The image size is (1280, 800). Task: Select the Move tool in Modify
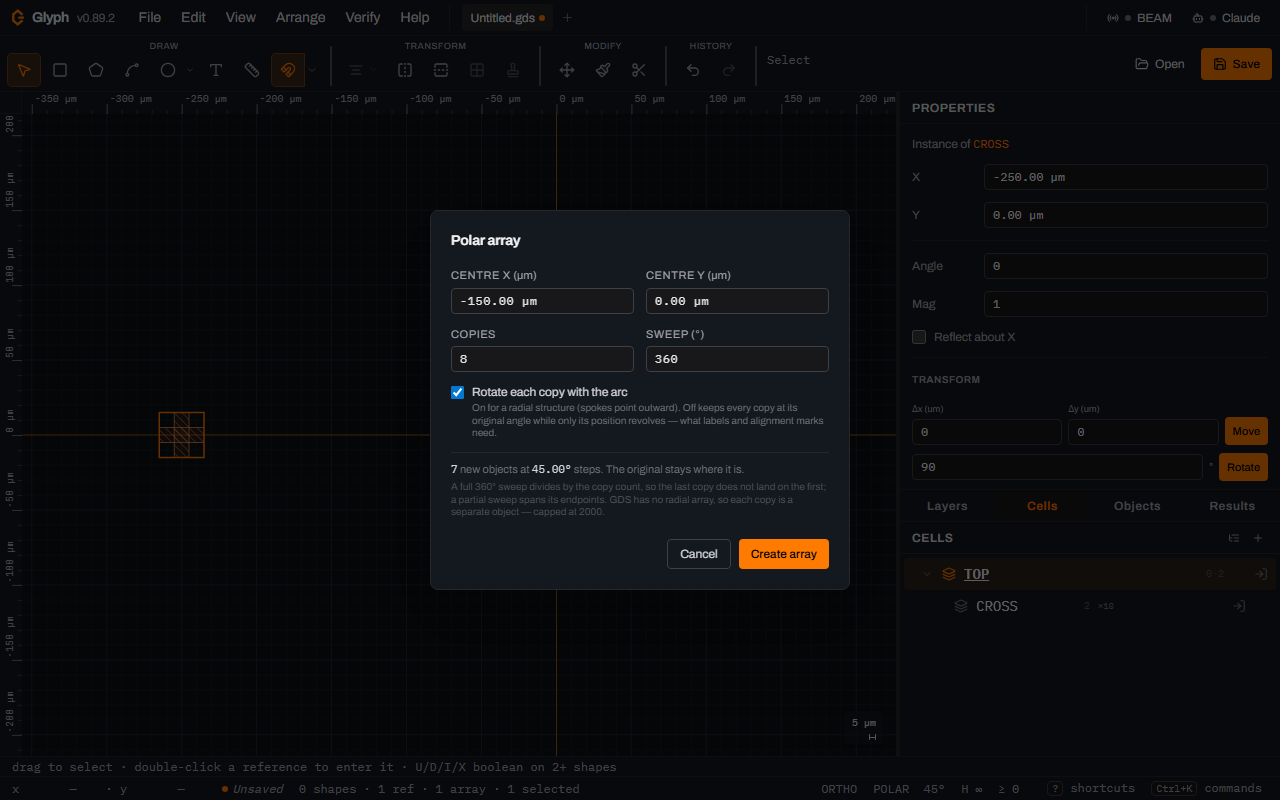click(x=567, y=70)
